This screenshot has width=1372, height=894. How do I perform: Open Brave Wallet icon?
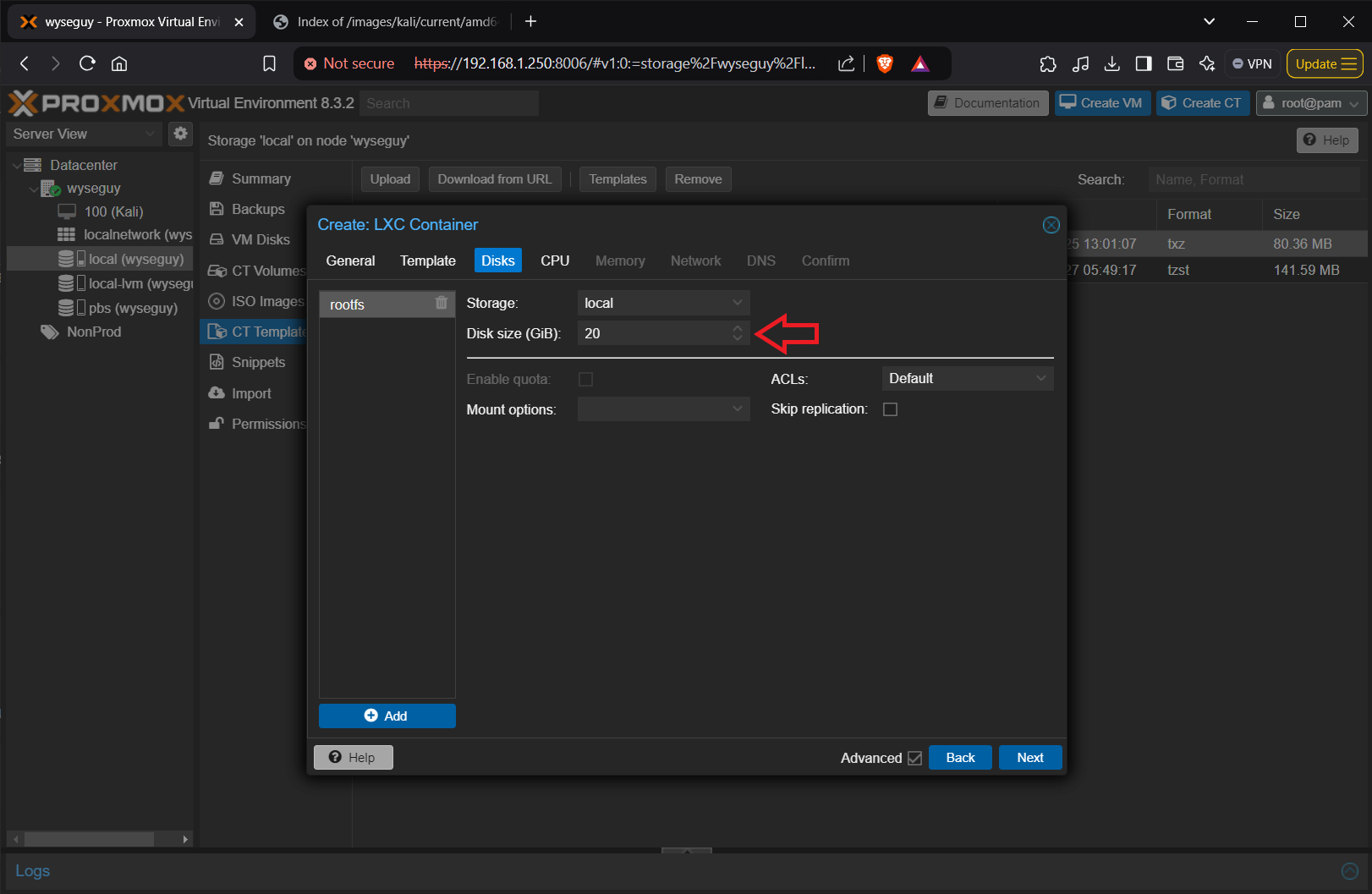click(1175, 63)
